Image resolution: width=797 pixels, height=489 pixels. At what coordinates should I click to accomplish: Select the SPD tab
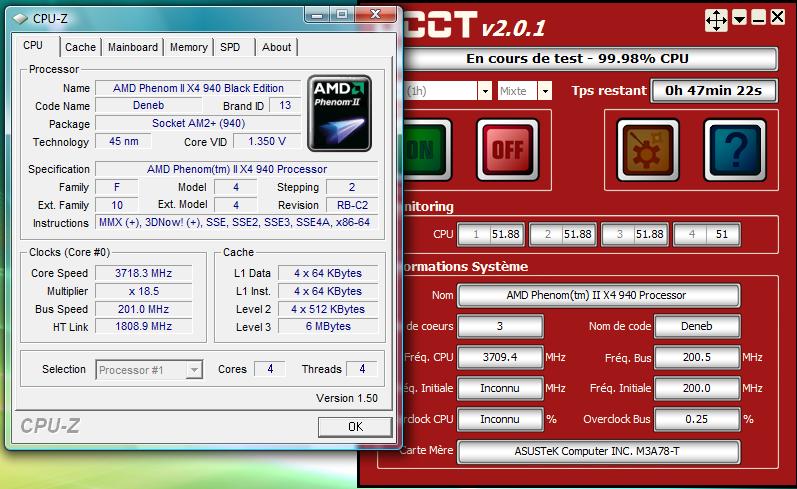coord(230,47)
